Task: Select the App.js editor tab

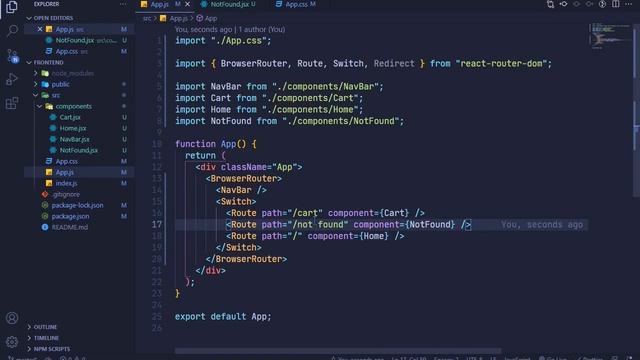Action: [160, 4]
